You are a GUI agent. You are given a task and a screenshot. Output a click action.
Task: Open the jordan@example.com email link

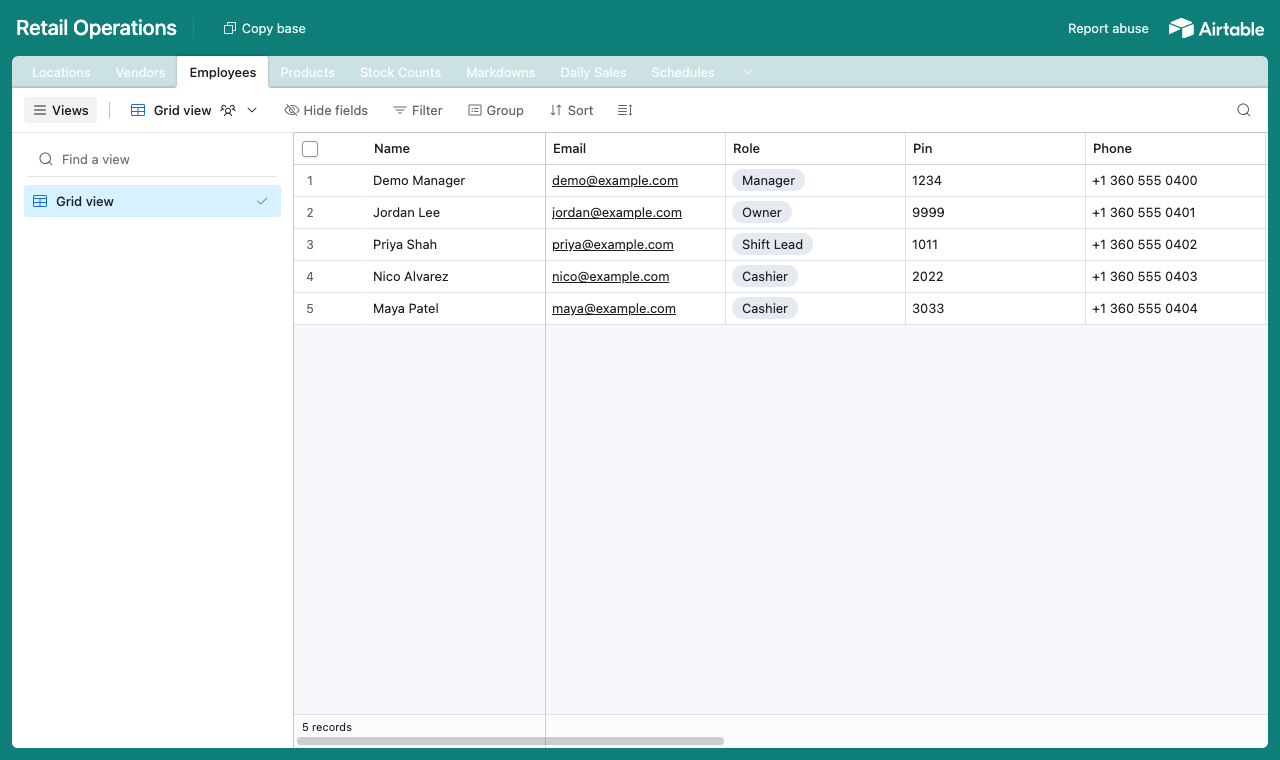[617, 213]
